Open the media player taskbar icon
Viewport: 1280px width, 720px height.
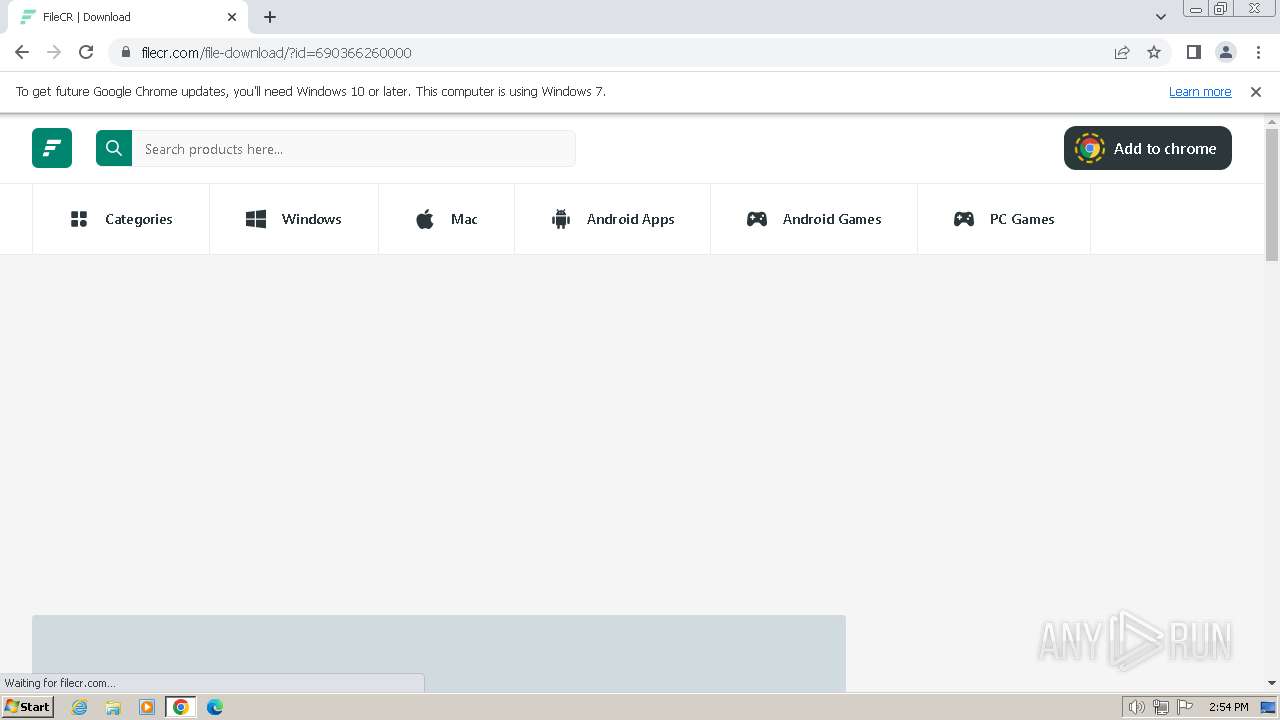(147, 707)
